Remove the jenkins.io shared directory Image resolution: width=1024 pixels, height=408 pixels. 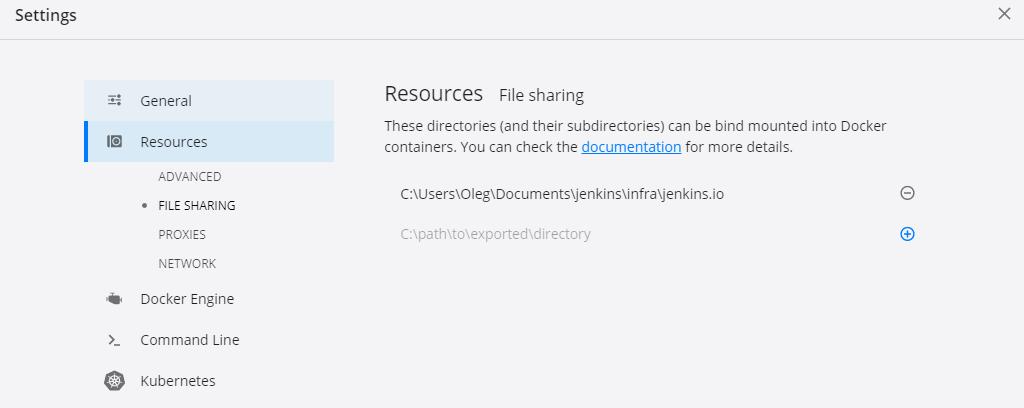point(907,193)
